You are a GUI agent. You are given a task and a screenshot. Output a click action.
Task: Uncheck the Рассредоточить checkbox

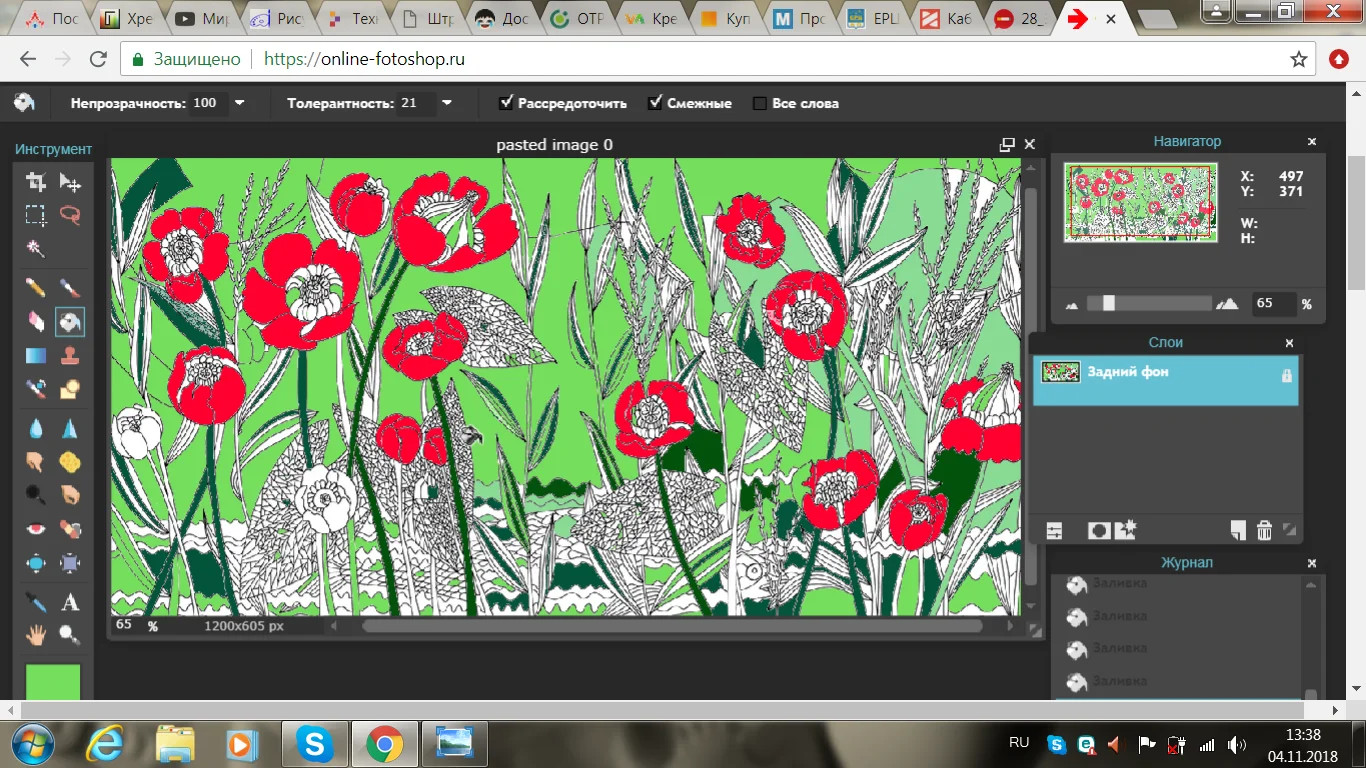507,102
